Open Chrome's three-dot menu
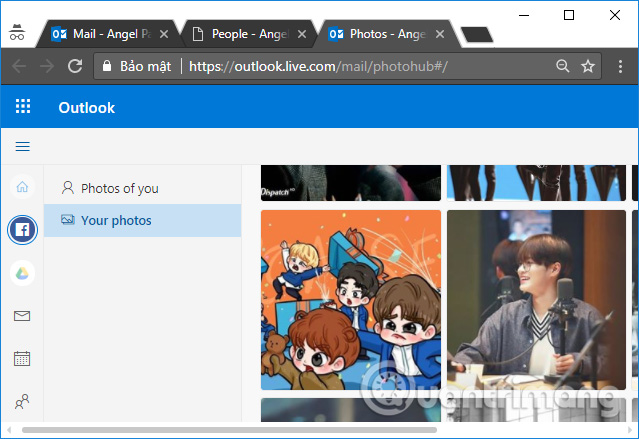 click(x=620, y=66)
